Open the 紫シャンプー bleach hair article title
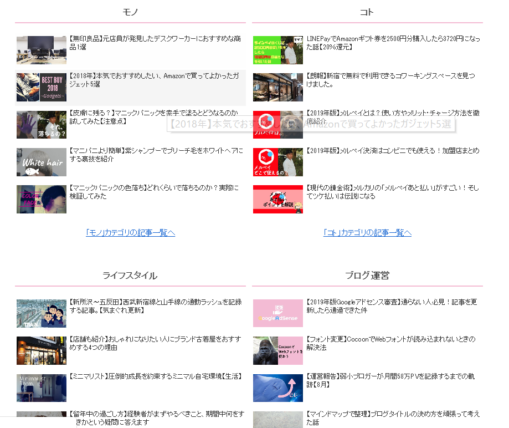 [156, 155]
